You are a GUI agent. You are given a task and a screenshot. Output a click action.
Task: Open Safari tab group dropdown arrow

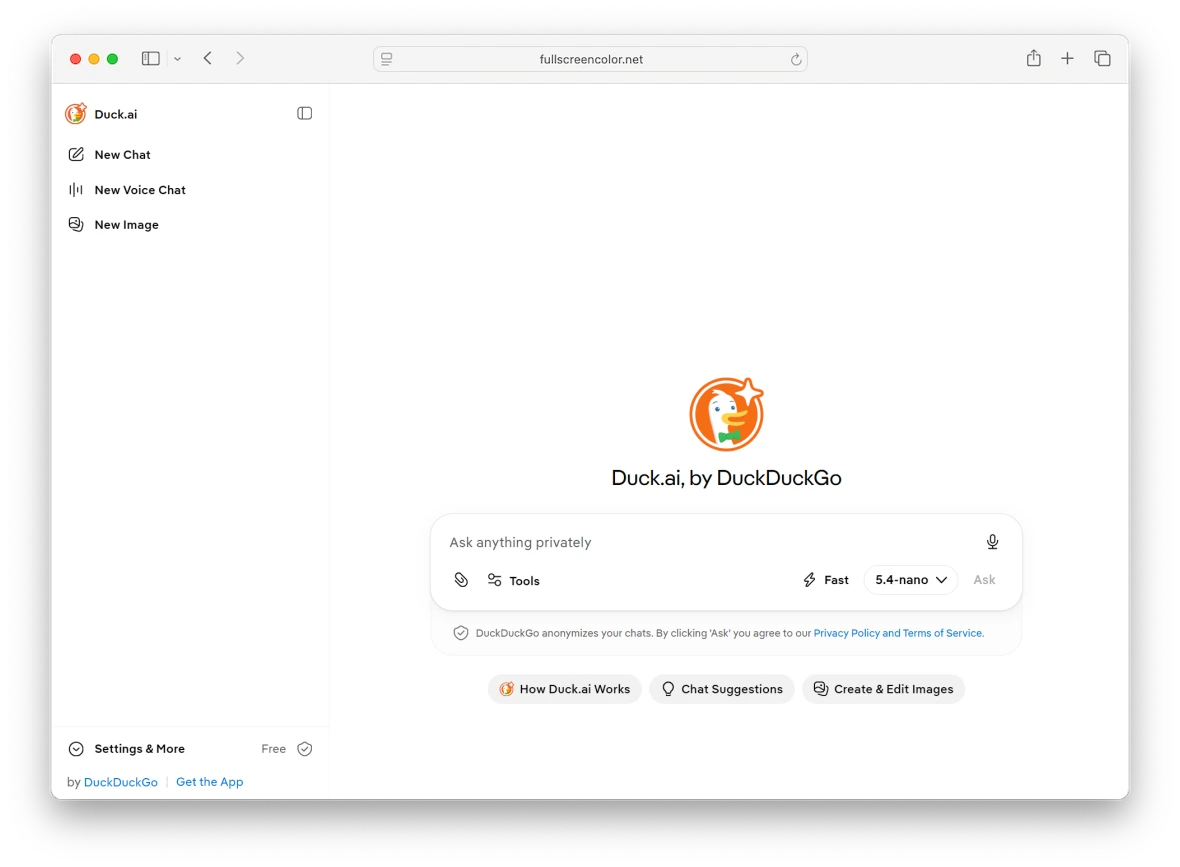click(x=178, y=59)
